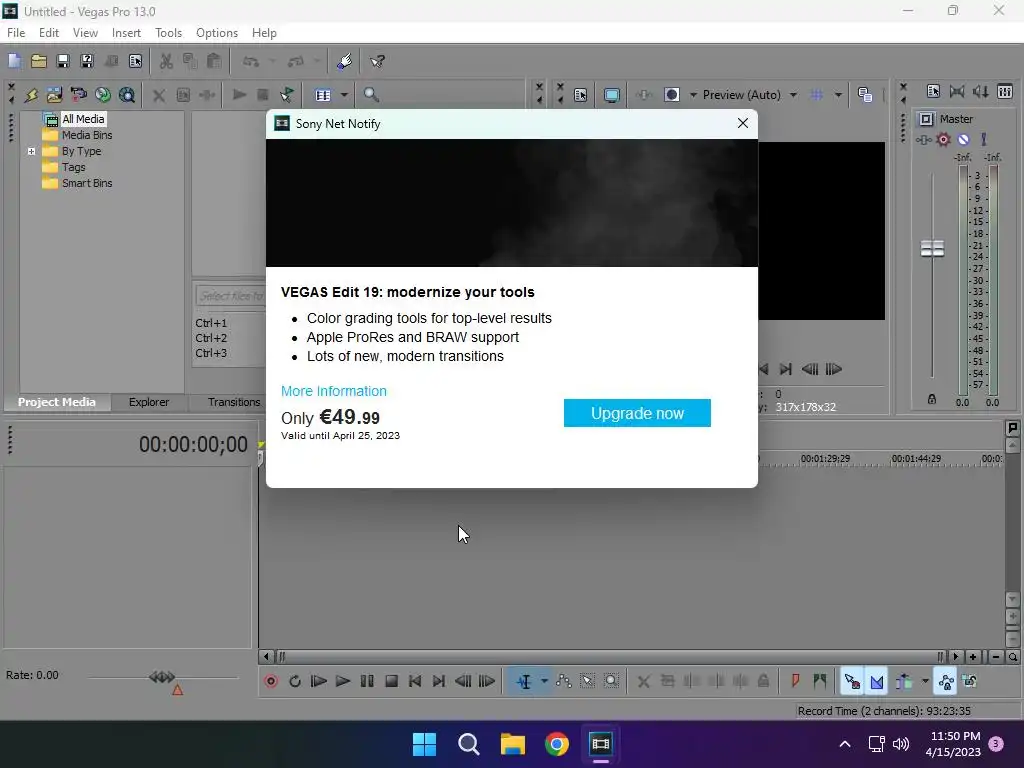The image size is (1024, 768).
Task: Click the Split Screen View icon
Action: pyautogui.click(x=672, y=95)
